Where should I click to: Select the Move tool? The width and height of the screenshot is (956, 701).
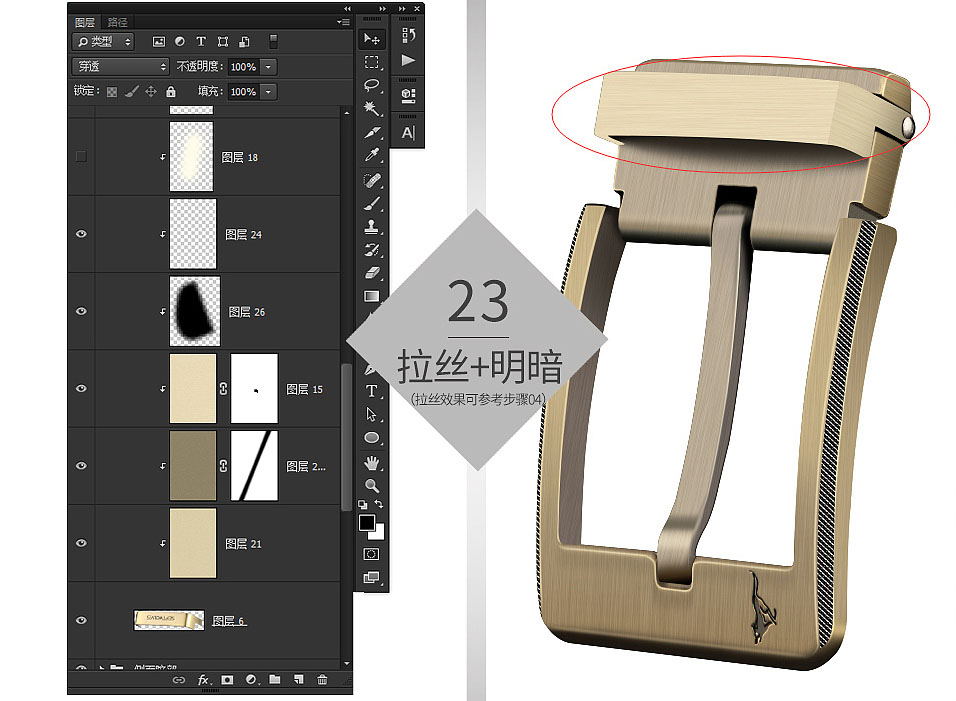tap(371, 40)
